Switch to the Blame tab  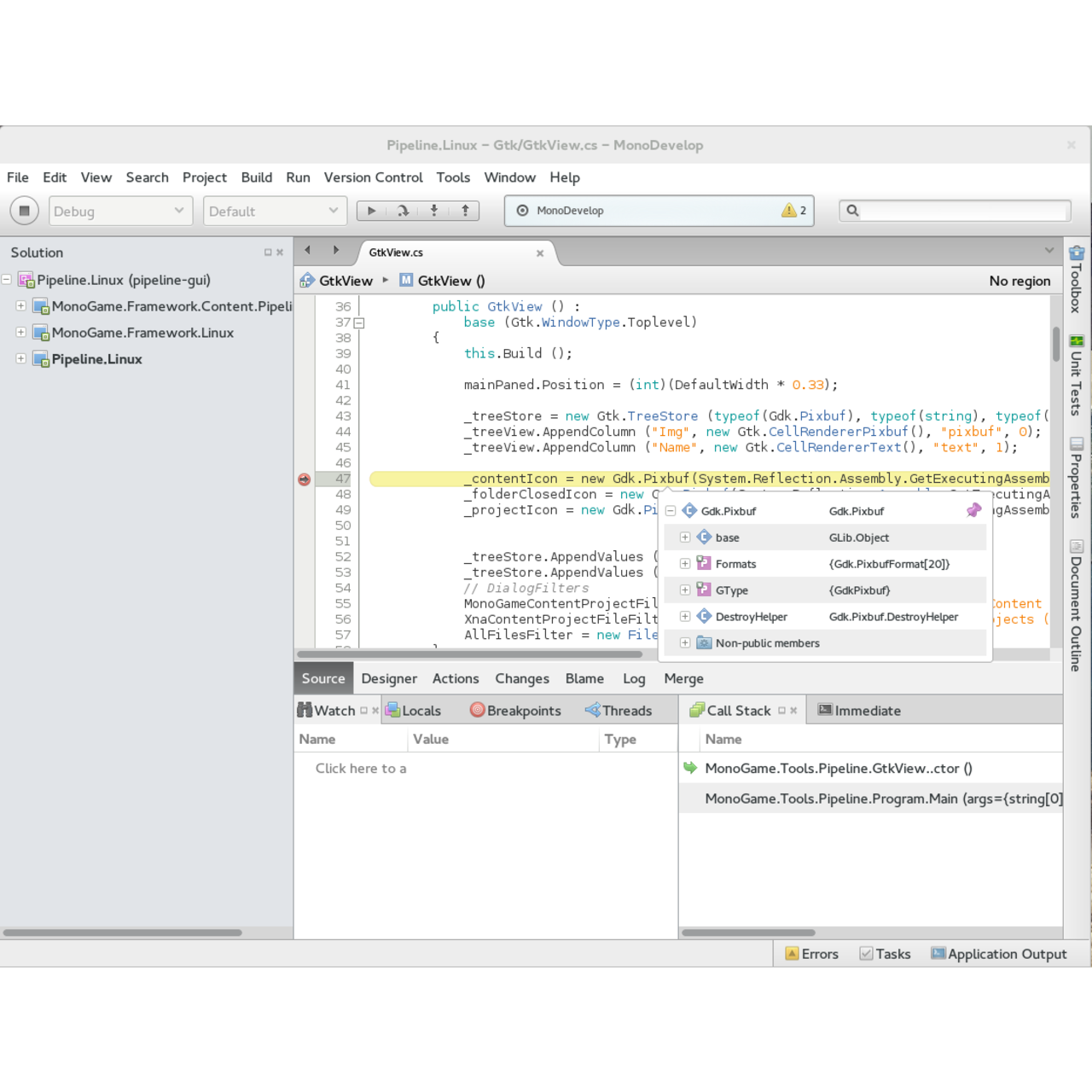coord(584,678)
